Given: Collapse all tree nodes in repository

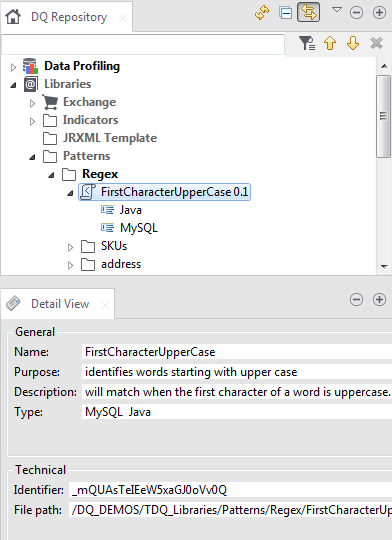Looking at the screenshot, I should 286,13.
